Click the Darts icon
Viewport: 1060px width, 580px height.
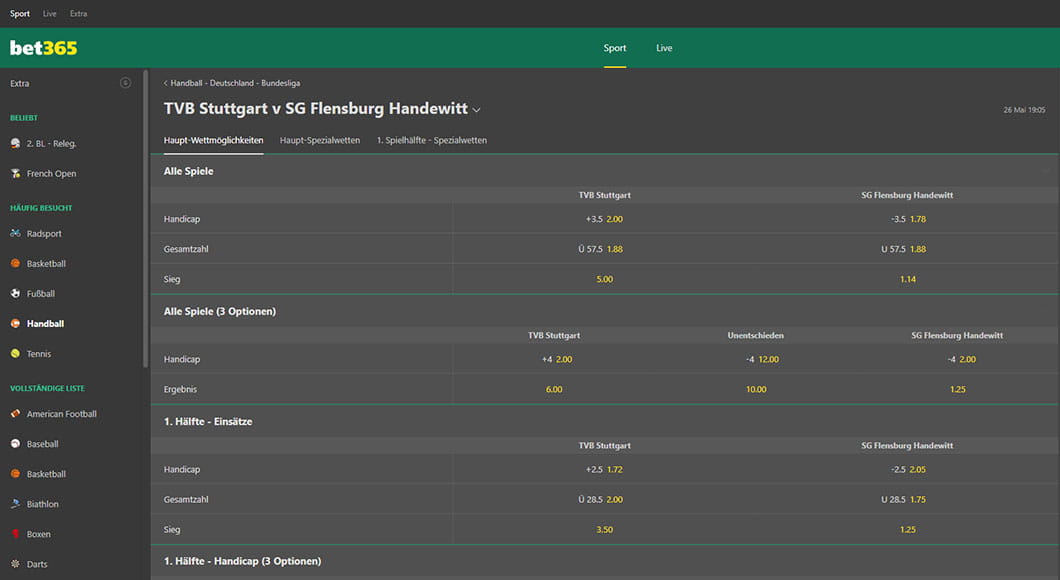[x=15, y=564]
